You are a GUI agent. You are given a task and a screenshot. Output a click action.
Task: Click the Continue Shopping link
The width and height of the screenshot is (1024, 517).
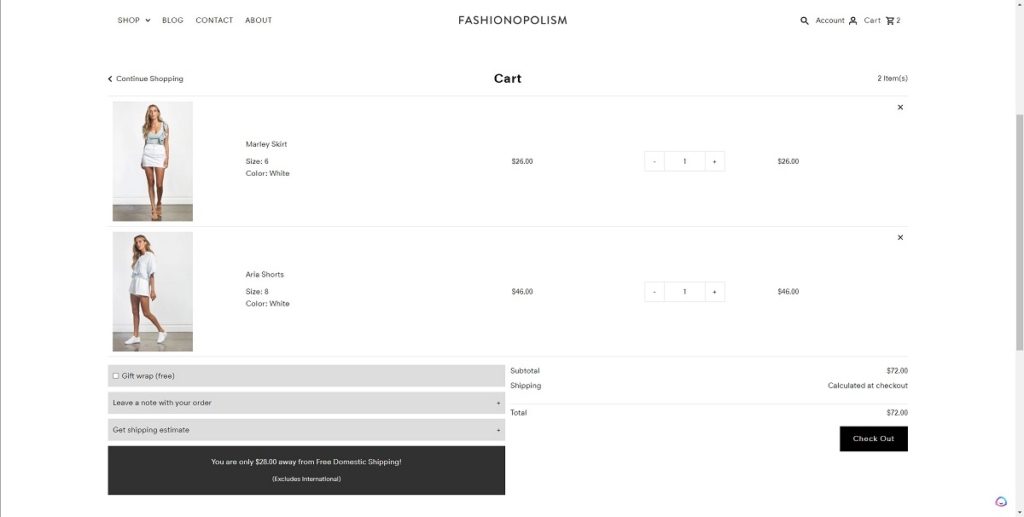pyautogui.click(x=146, y=79)
